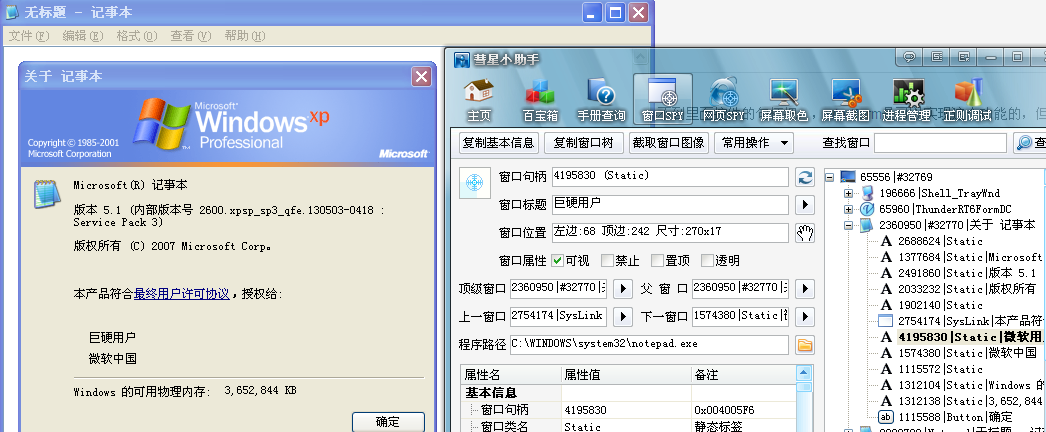Open the 格式 menu in Notepad
Viewport: 1046px width, 432px height.
pyautogui.click(x=137, y=36)
